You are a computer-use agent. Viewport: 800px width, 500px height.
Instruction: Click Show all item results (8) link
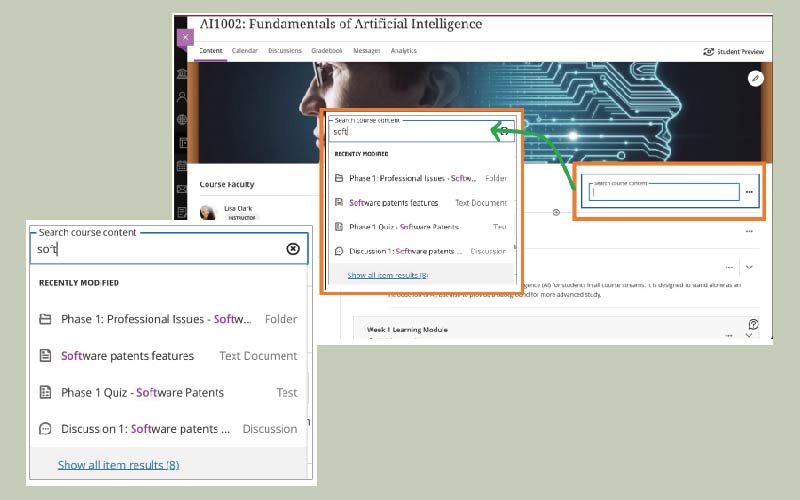coord(118,465)
